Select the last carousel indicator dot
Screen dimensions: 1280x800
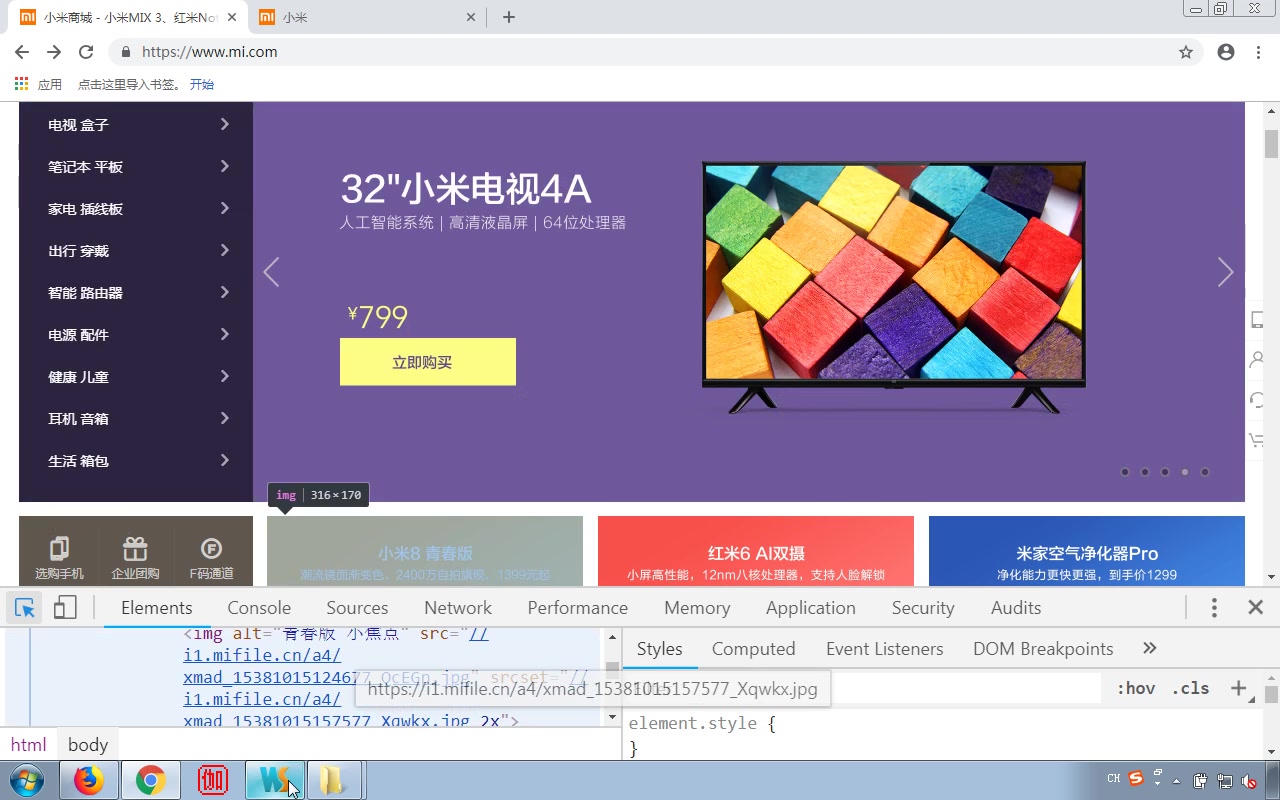pyautogui.click(x=1205, y=472)
